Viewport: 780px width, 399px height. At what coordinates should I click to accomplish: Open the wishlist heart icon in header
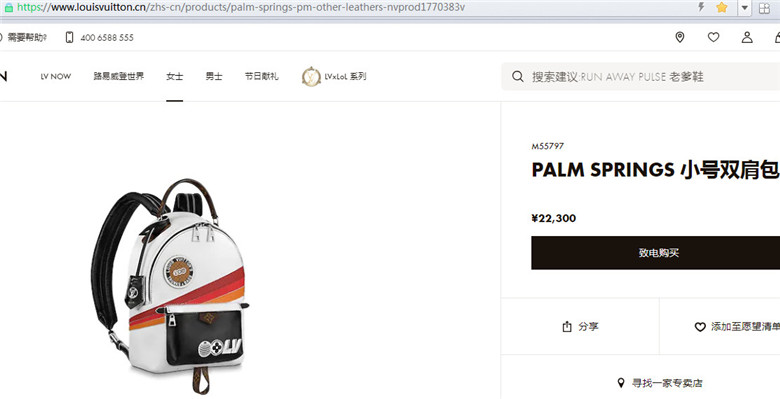(713, 37)
